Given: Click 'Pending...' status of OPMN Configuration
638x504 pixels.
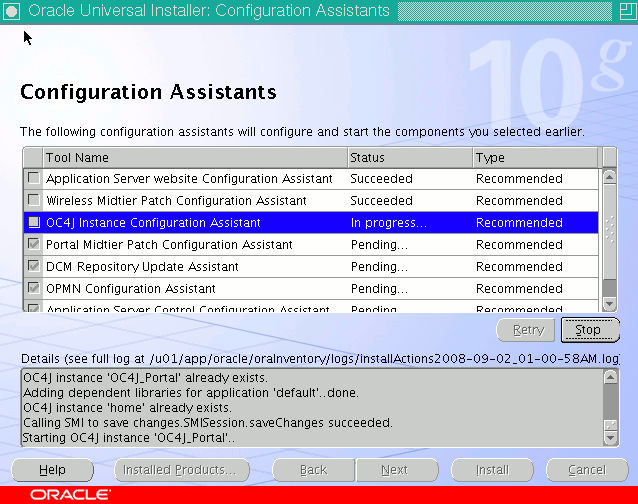Looking at the screenshot, I should click(379, 288).
